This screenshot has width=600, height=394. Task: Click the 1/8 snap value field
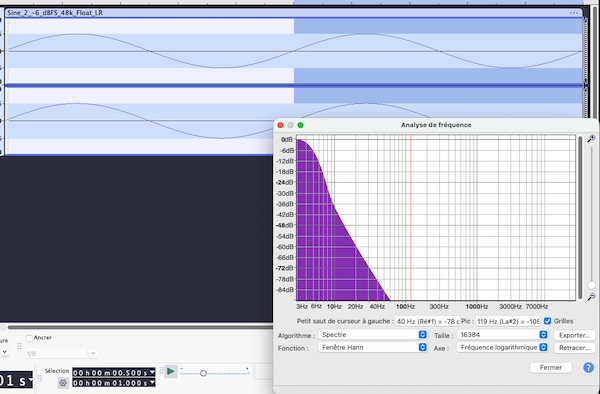click(x=57, y=353)
